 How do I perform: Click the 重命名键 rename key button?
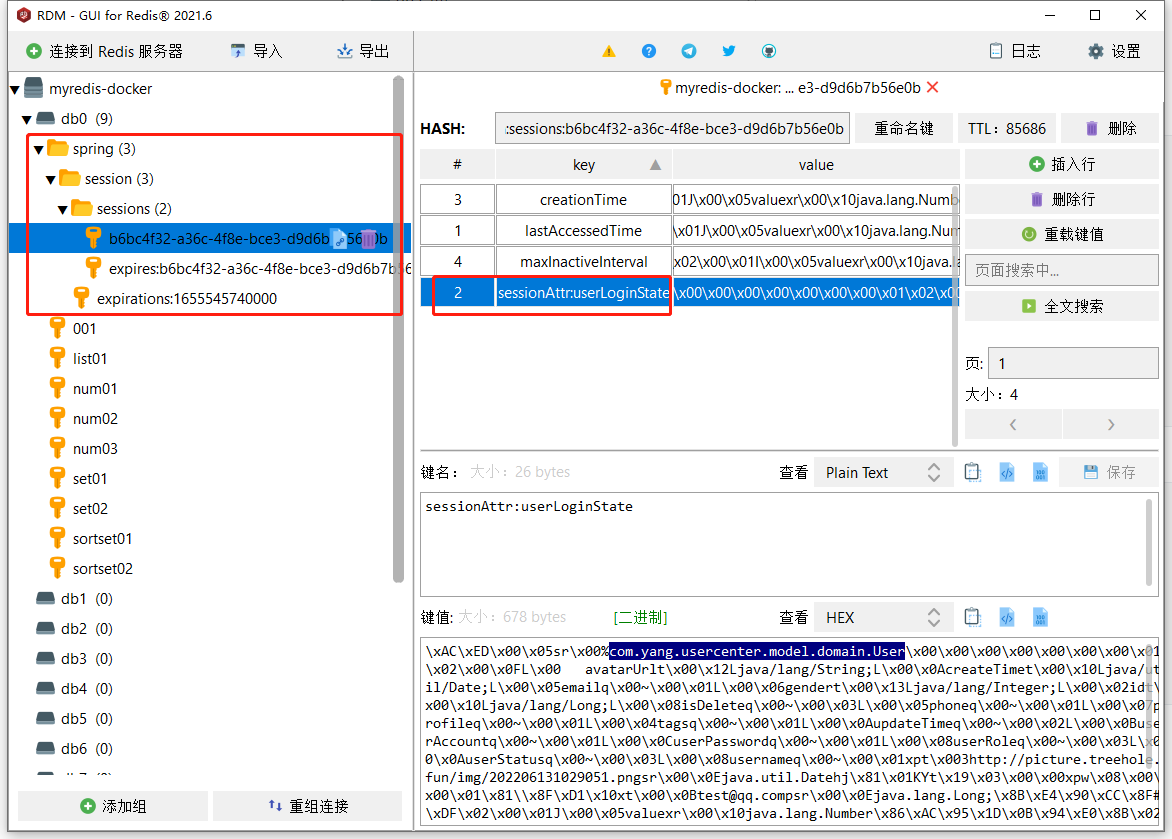coord(903,128)
